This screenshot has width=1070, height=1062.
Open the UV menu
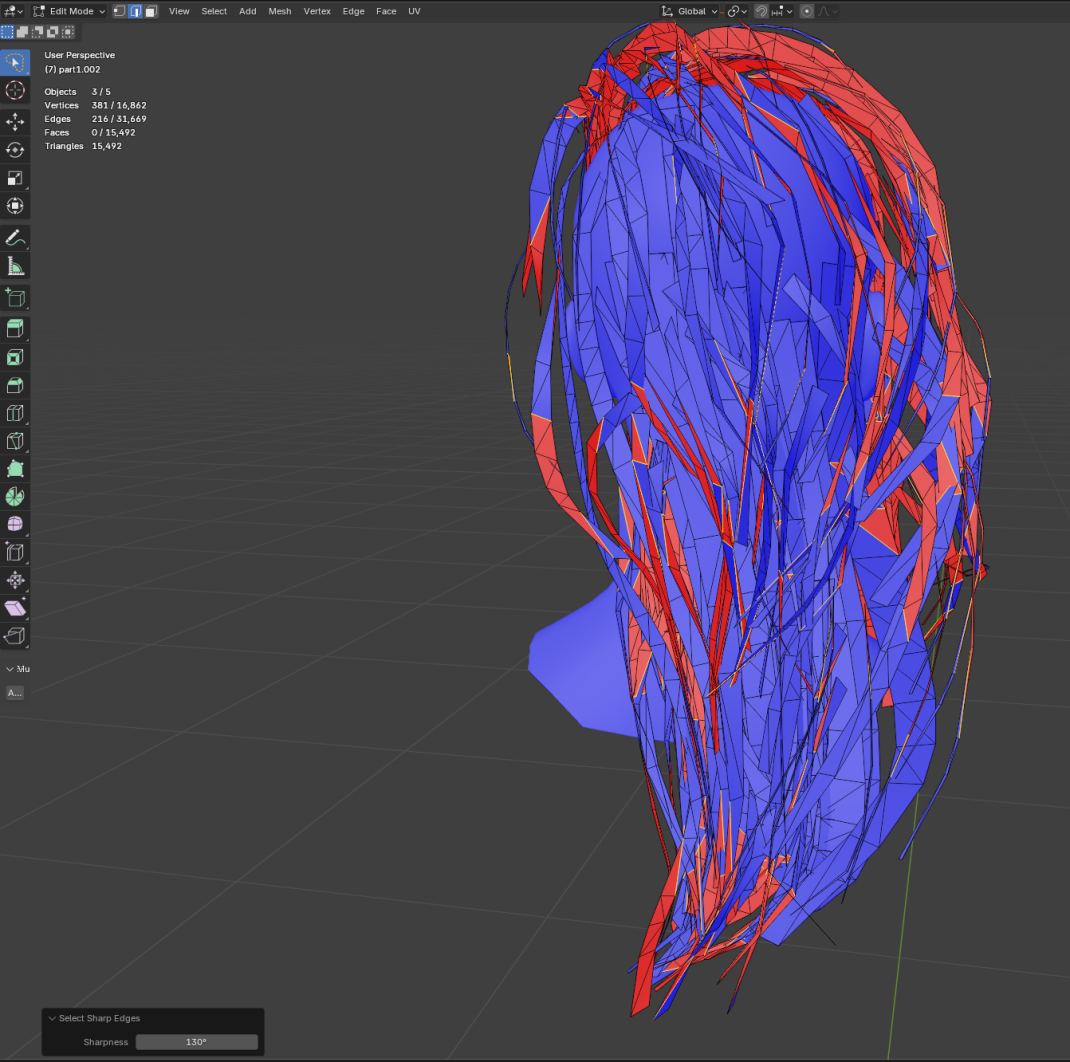pyautogui.click(x=414, y=11)
